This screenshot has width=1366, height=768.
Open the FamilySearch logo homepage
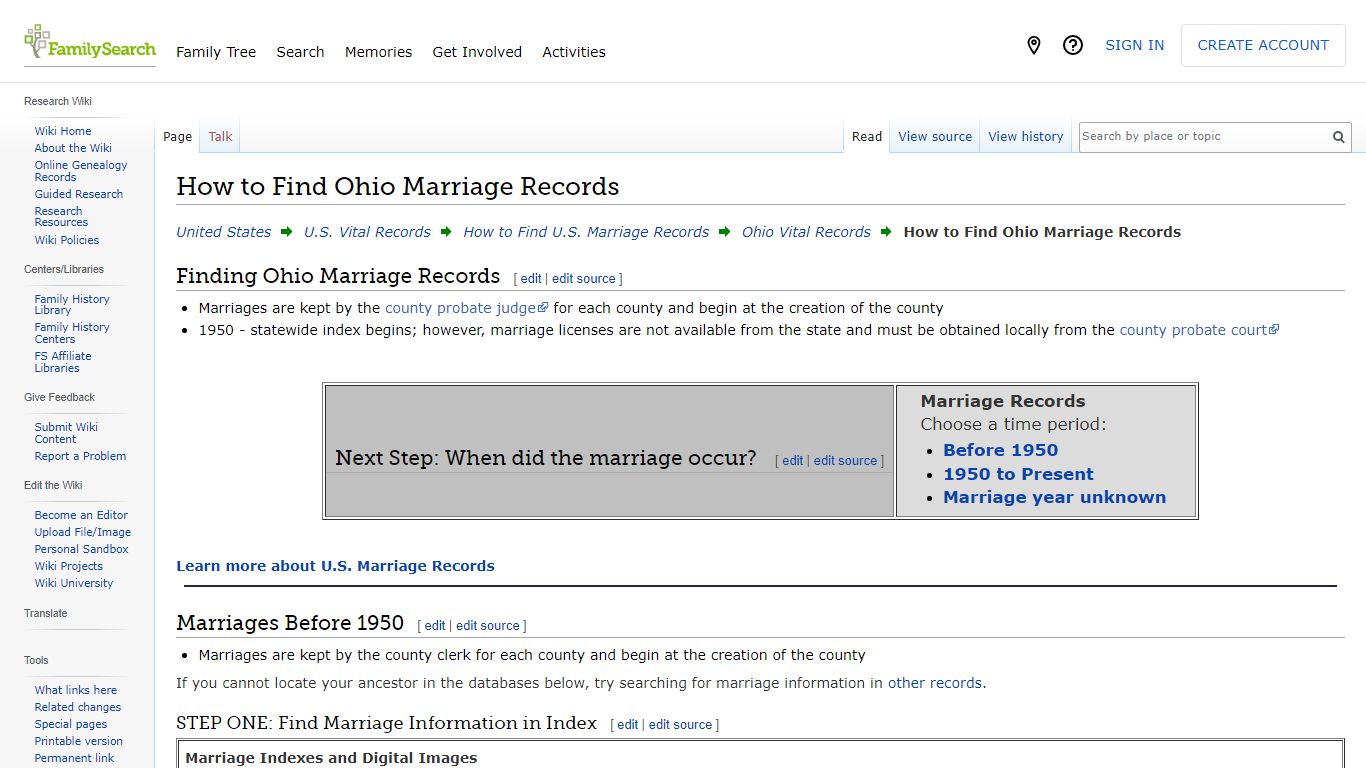click(90, 43)
